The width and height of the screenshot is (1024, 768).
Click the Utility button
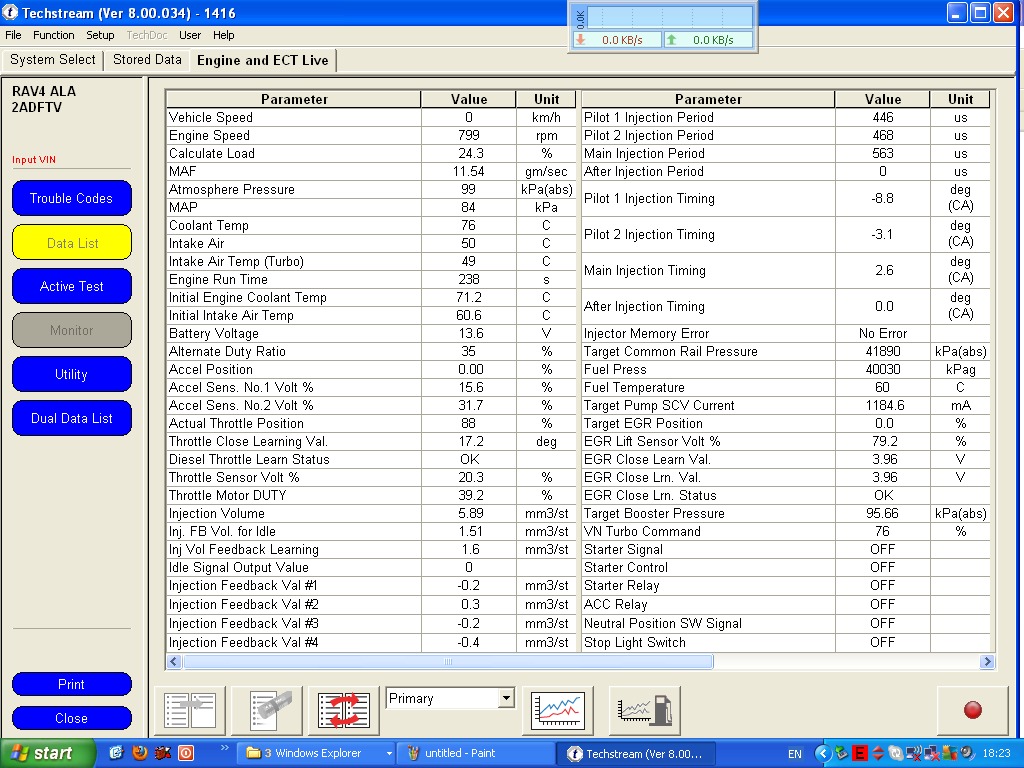coord(71,374)
